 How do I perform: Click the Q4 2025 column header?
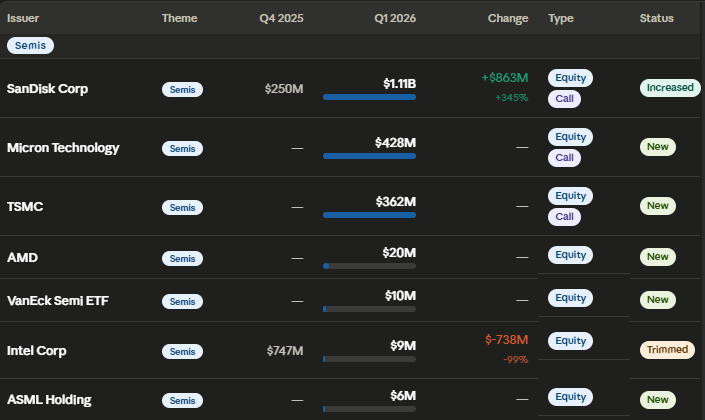(281, 18)
